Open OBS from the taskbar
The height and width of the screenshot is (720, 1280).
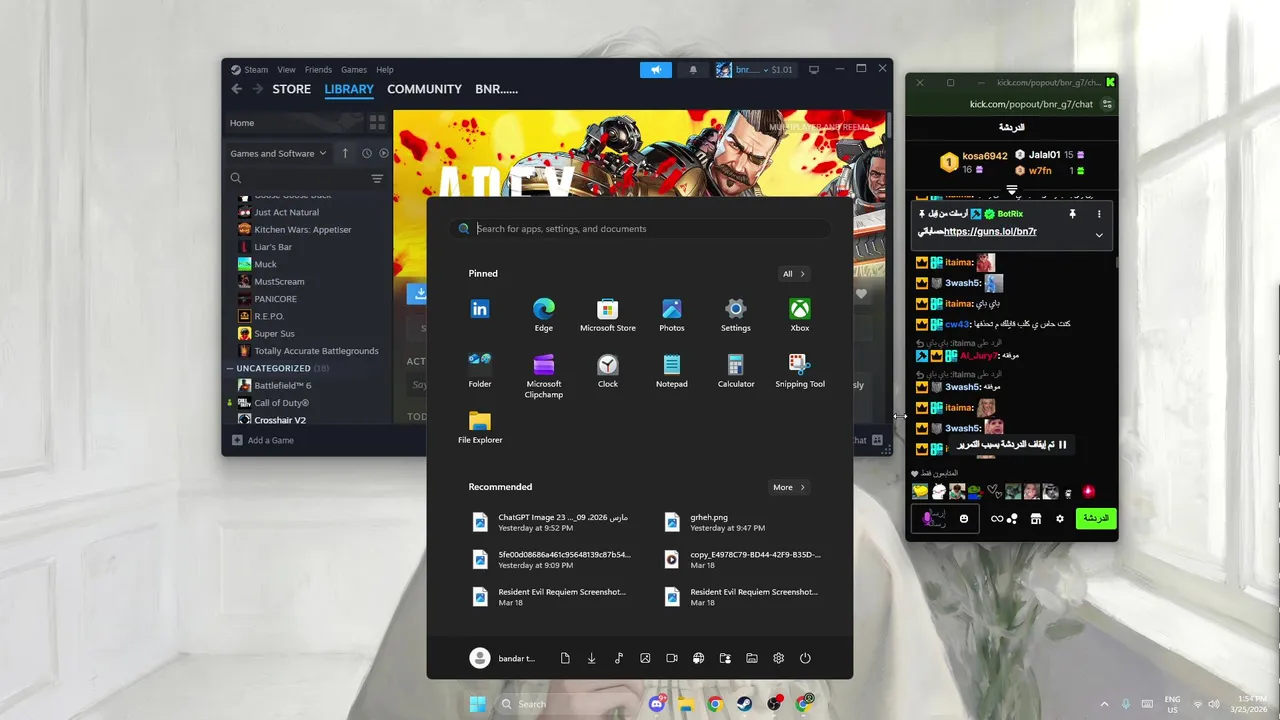click(x=775, y=704)
